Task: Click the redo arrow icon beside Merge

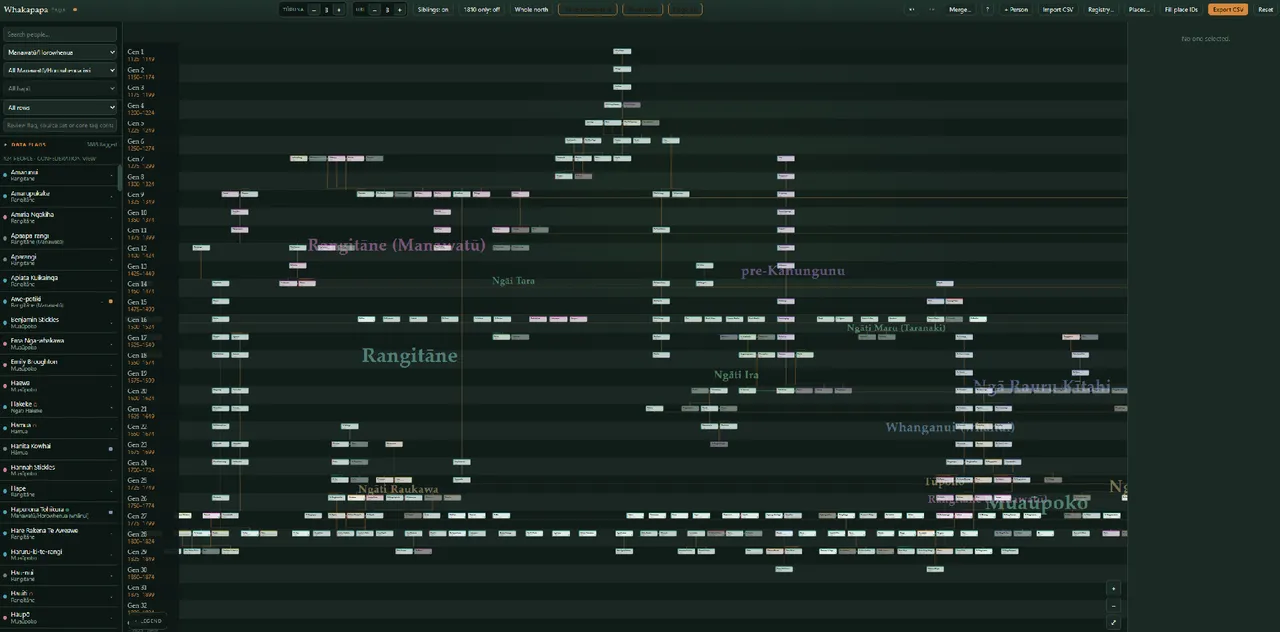Action: click(x=931, y=9)
